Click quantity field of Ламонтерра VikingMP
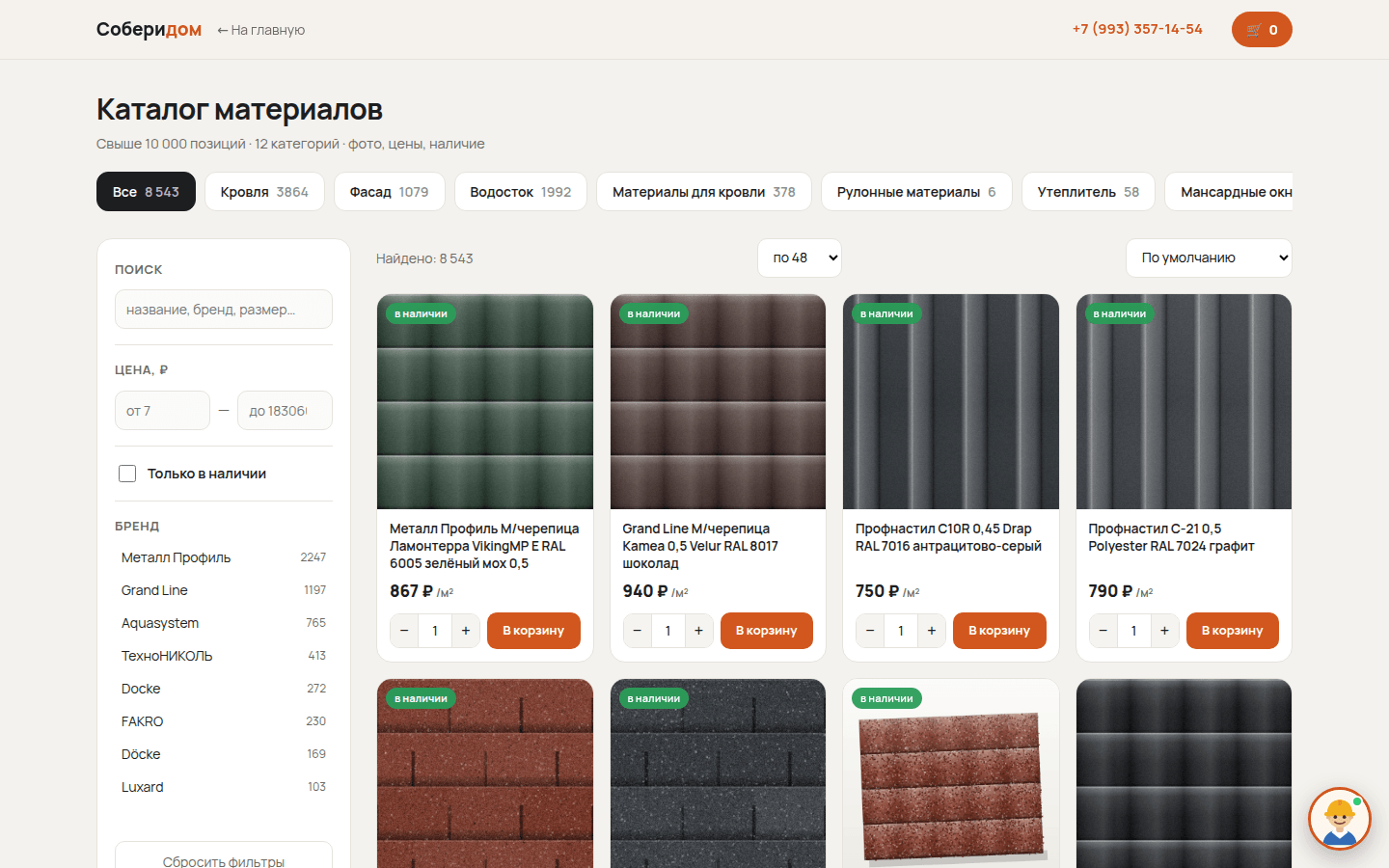Viewport: 1389px width, 868px height. point(435,631)
